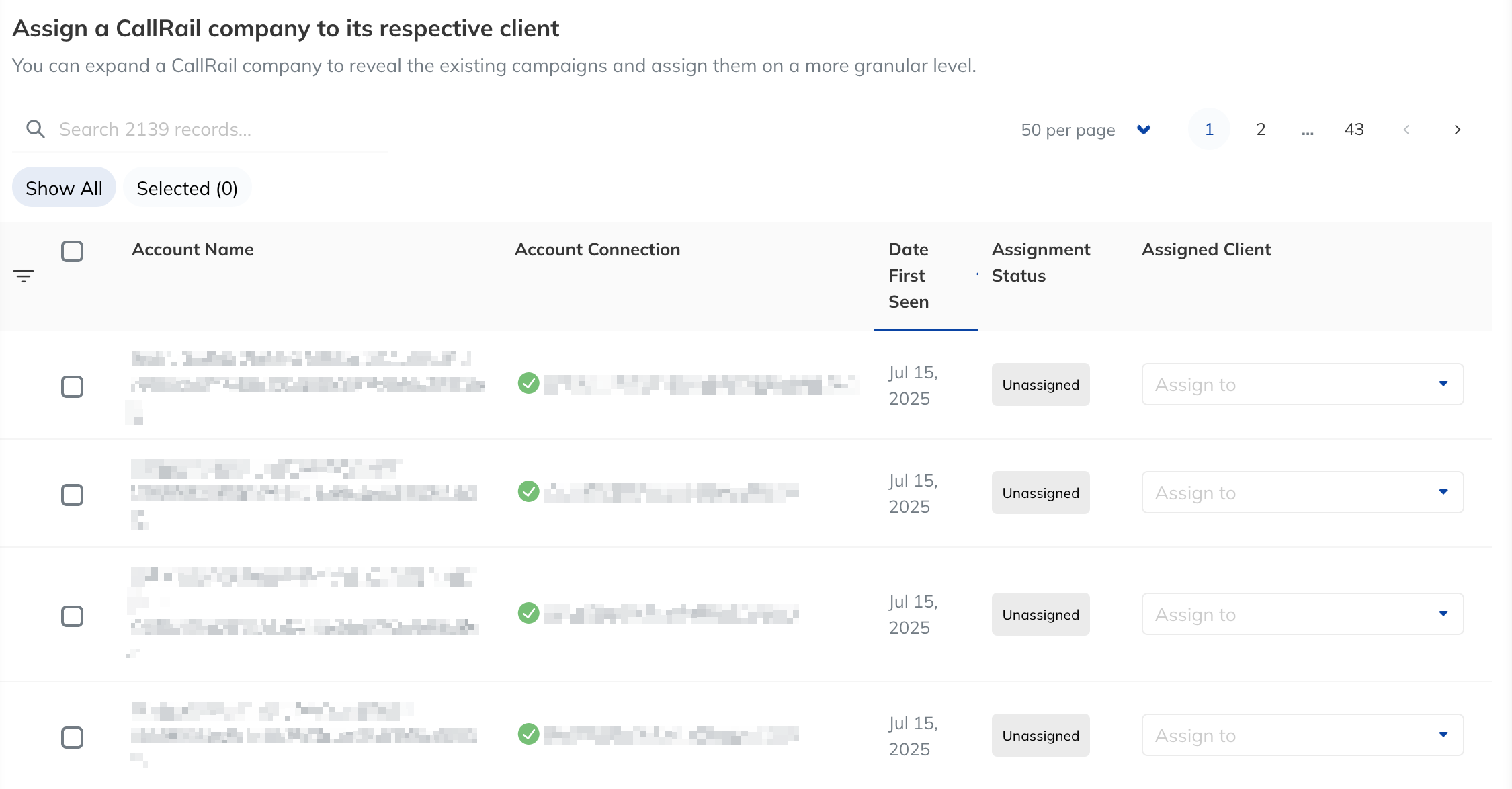Toggle the select-all header checkbox
This screenshot has height=789, width=1512.
click(x=72, y=251)
